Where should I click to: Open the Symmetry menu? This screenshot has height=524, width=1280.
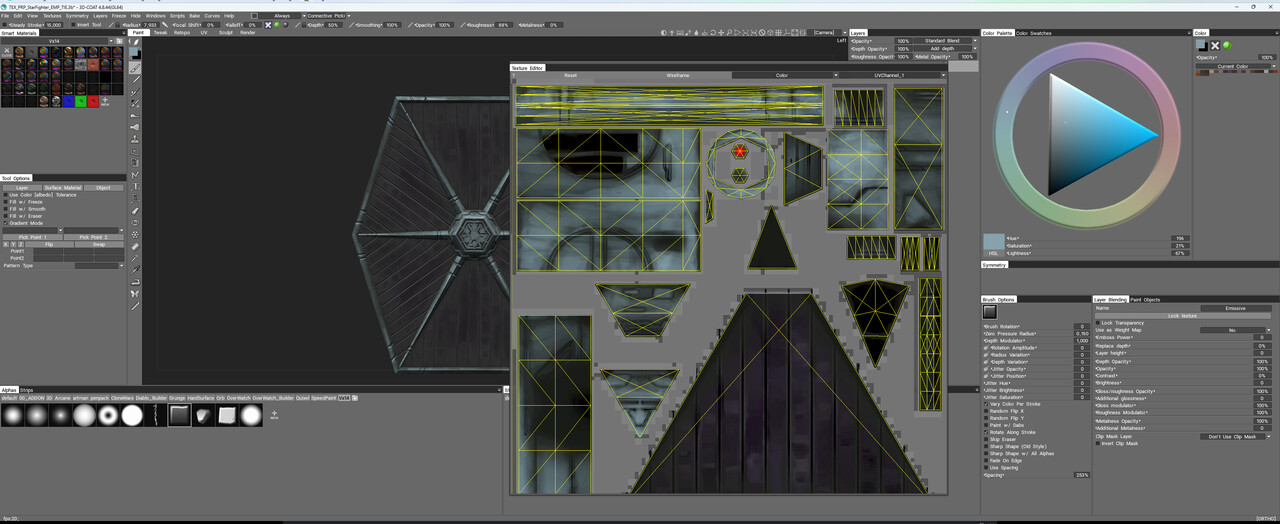[x=77, y=16]
